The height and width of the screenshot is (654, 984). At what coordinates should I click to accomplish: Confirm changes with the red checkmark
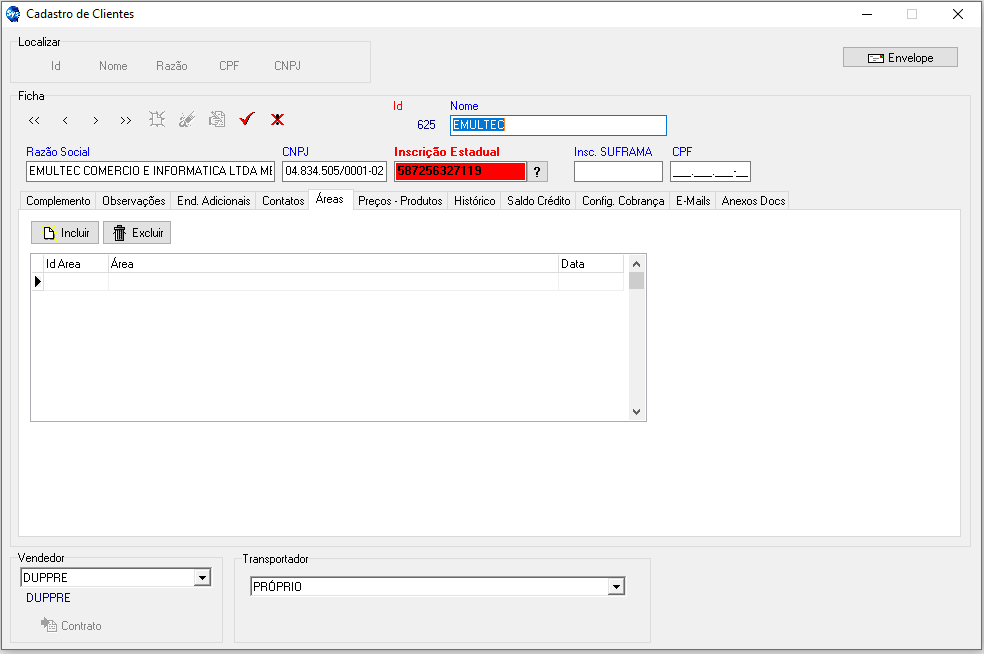[x=247, y=120]
